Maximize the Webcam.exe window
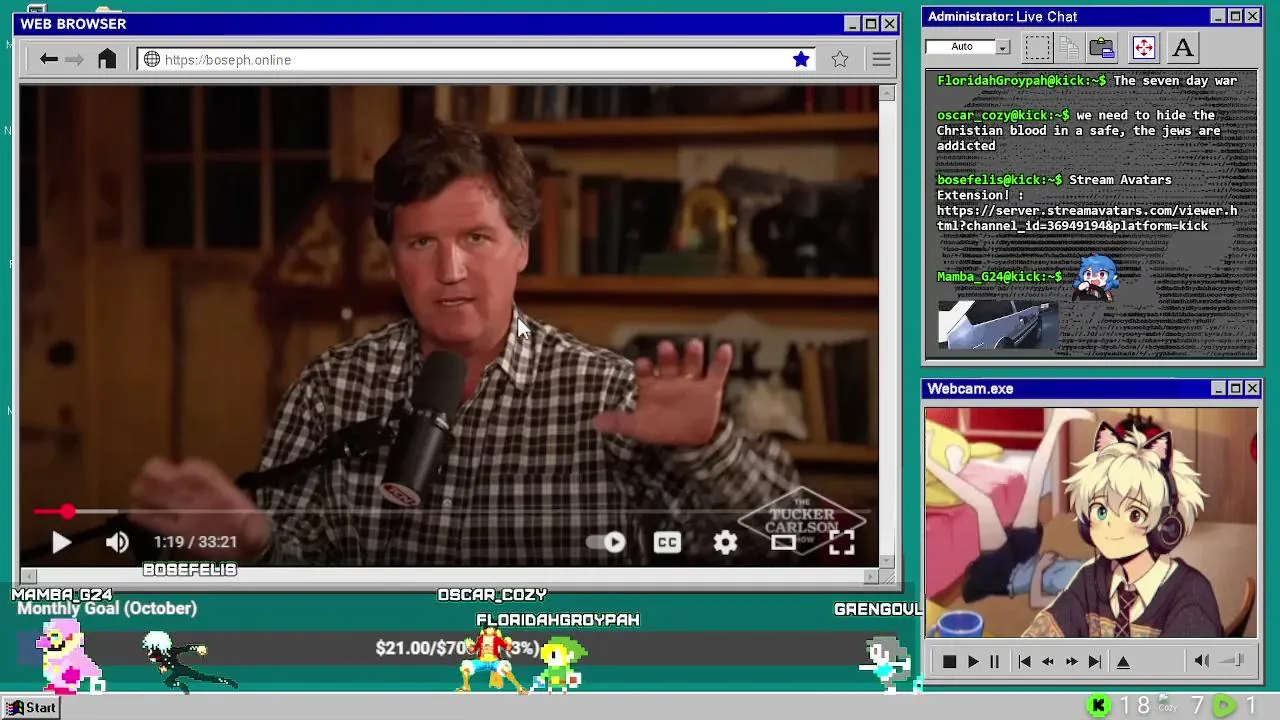Image resolution: width=1280 pixels, height=720 pixels. (x=1235, y=388)
